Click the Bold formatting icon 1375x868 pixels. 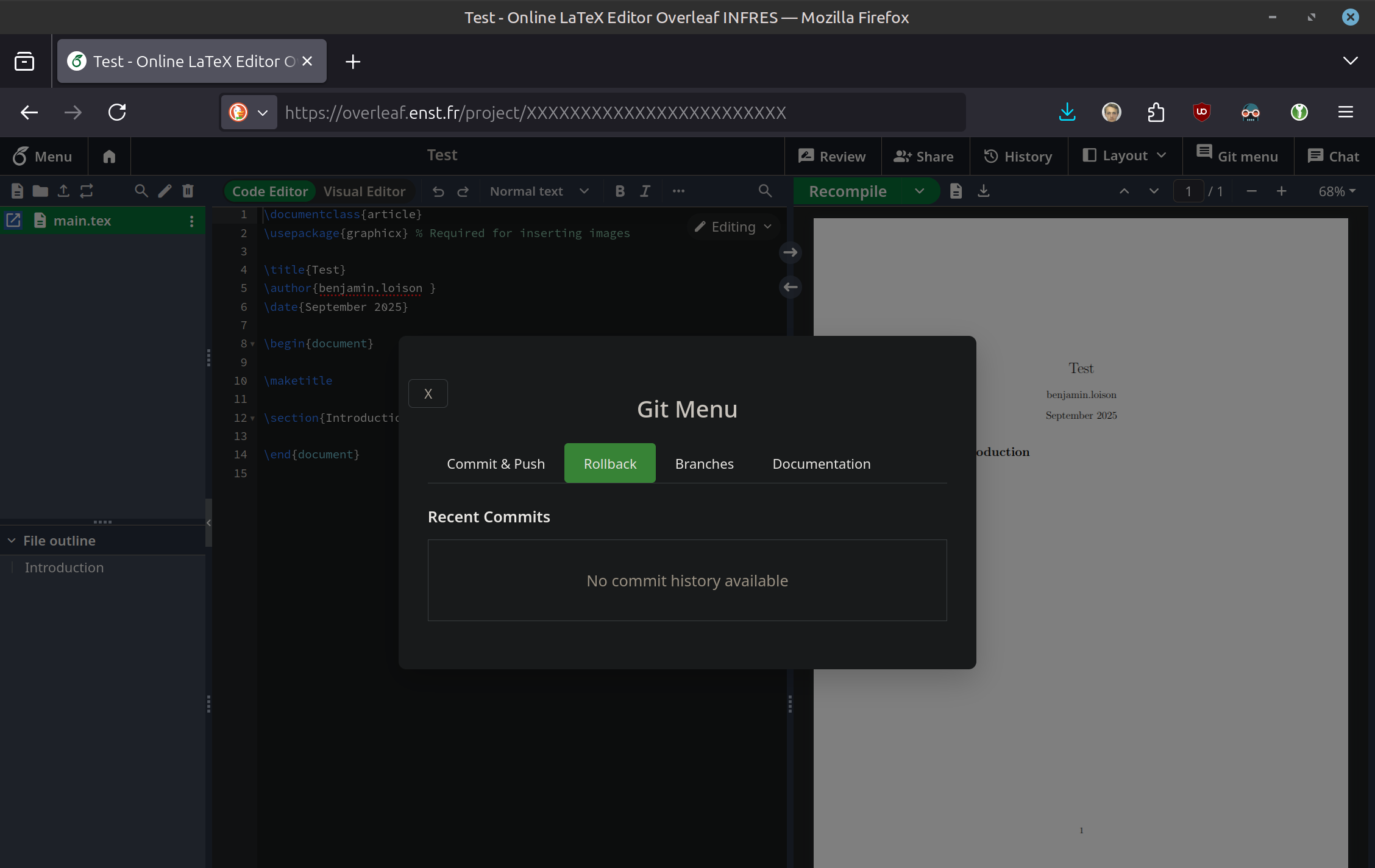(x=620, y=191)
